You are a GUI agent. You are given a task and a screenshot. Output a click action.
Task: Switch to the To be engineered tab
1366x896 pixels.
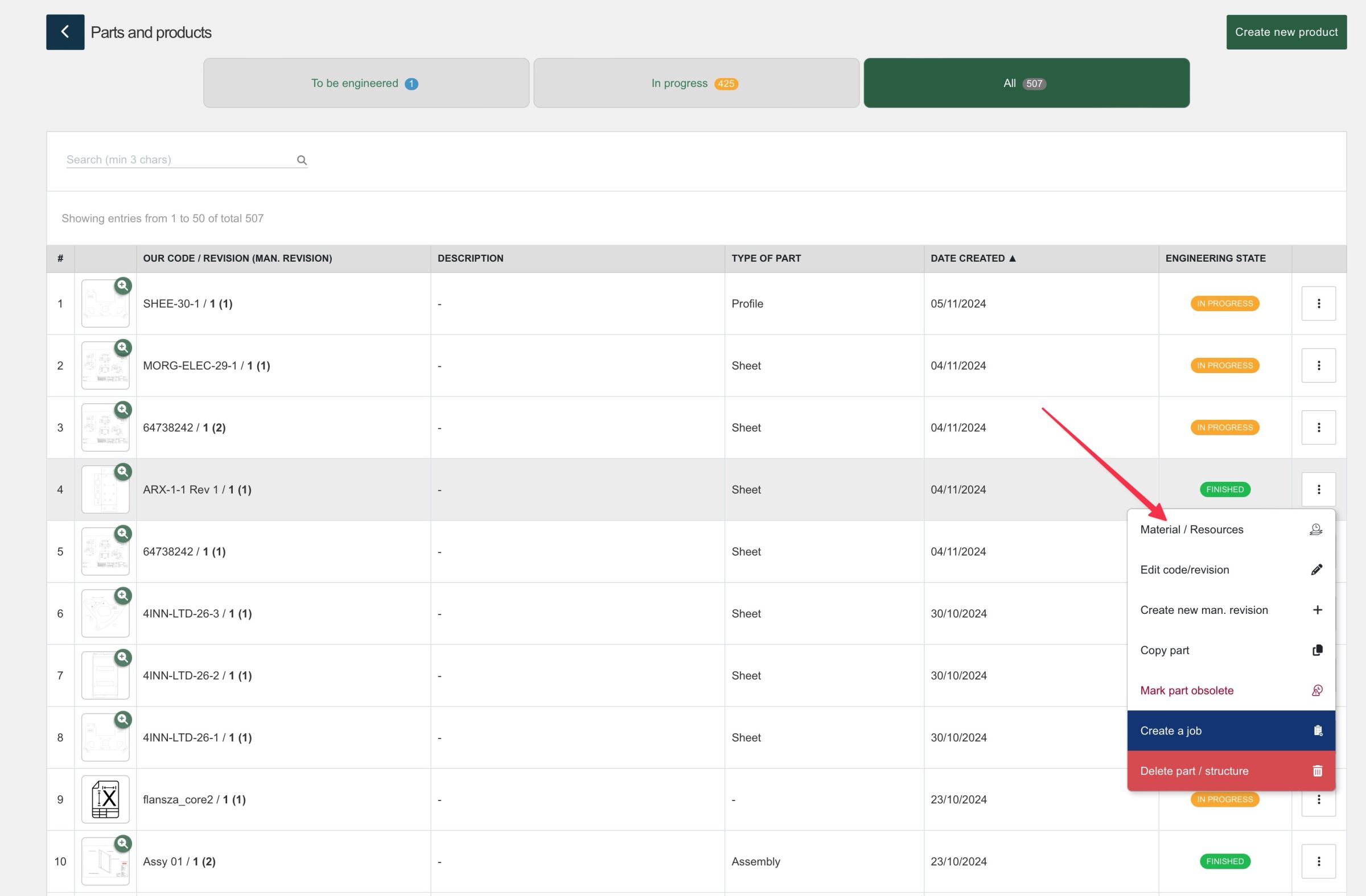pyautogui.click(x=365, y=83)
